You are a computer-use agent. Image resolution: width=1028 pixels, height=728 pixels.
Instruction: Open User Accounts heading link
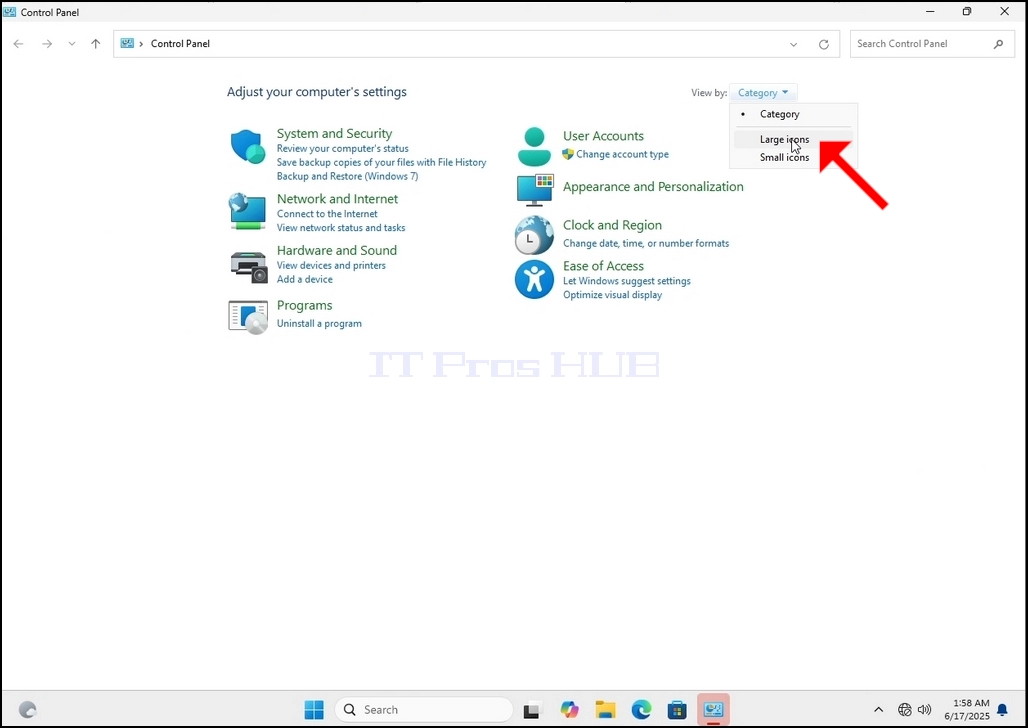coord(603,136)
